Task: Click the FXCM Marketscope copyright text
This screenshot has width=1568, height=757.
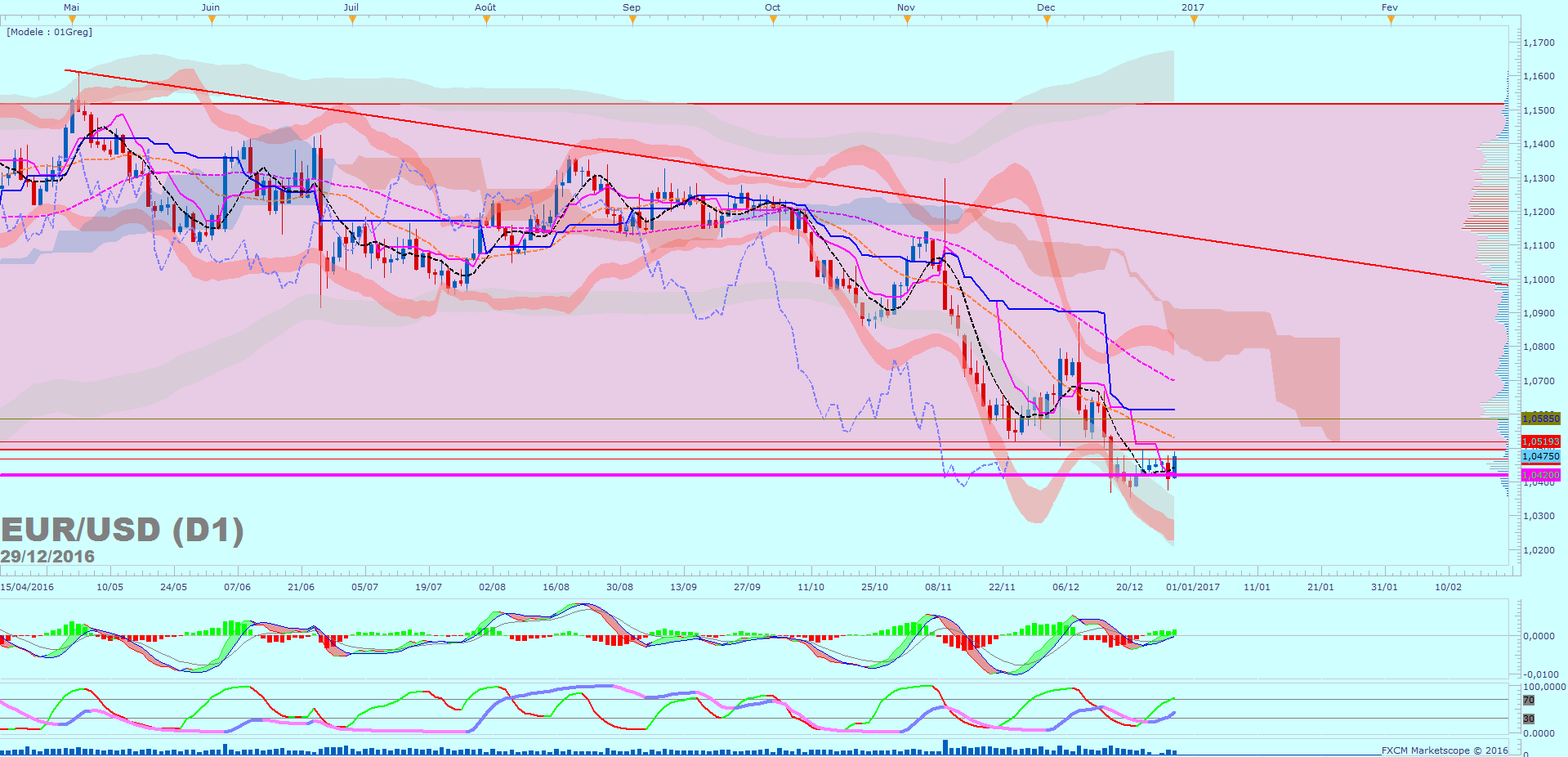Action: tap(1444, 750)
